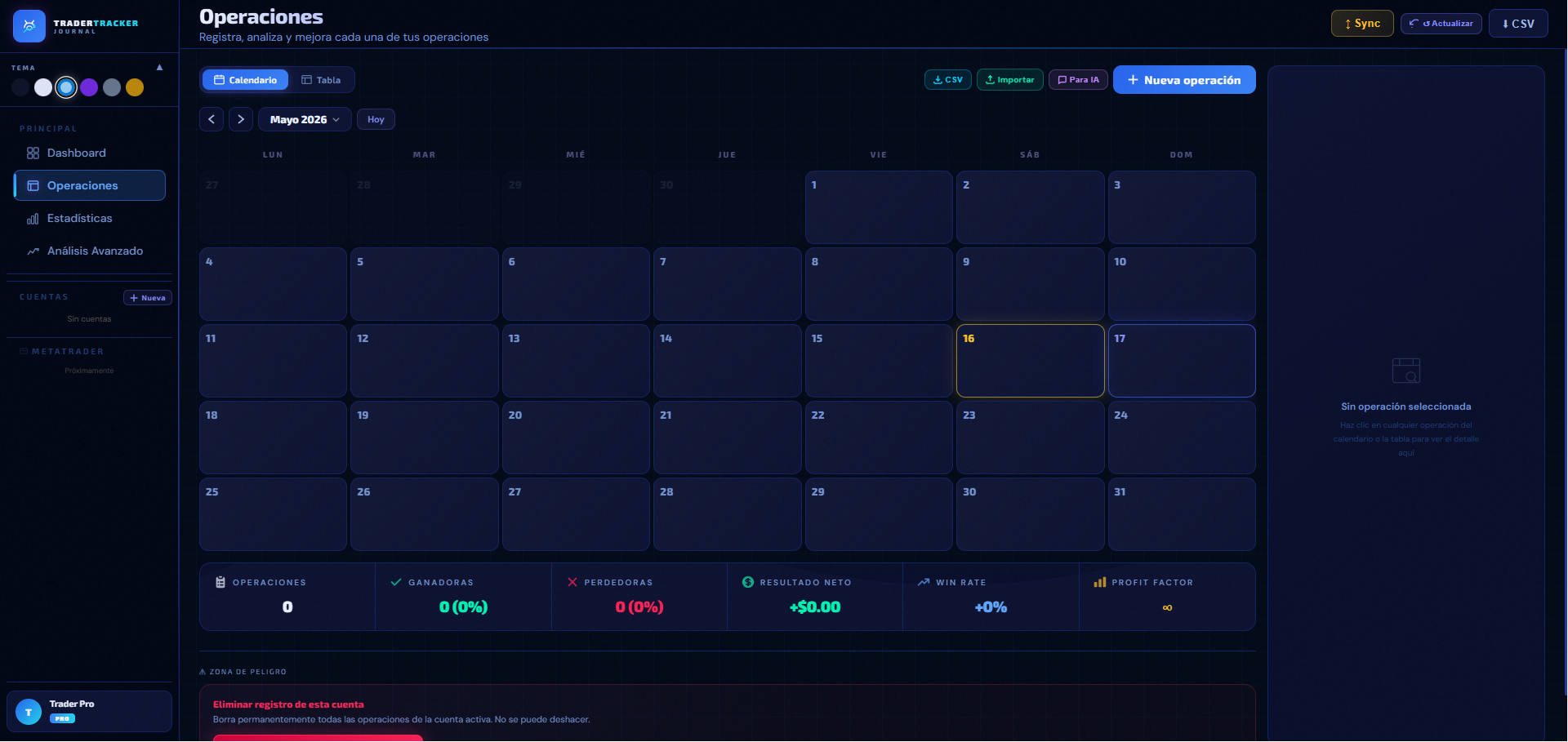Select the purple theme swatch

click(x=89, y=87)
